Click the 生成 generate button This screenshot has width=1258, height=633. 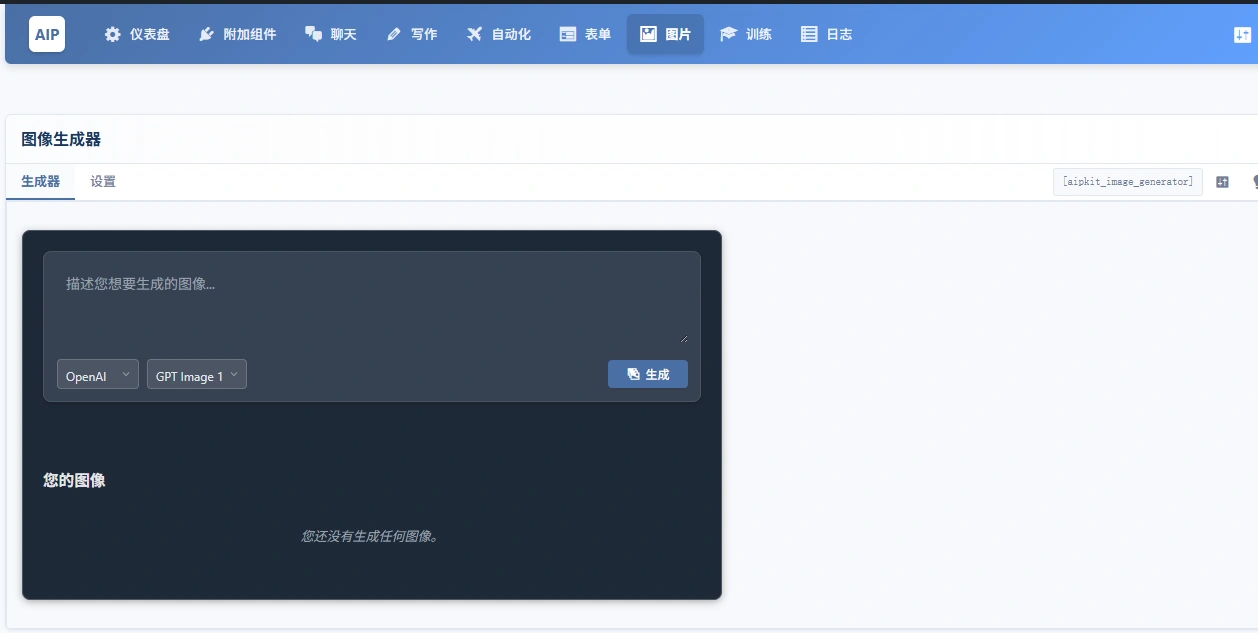647,374
